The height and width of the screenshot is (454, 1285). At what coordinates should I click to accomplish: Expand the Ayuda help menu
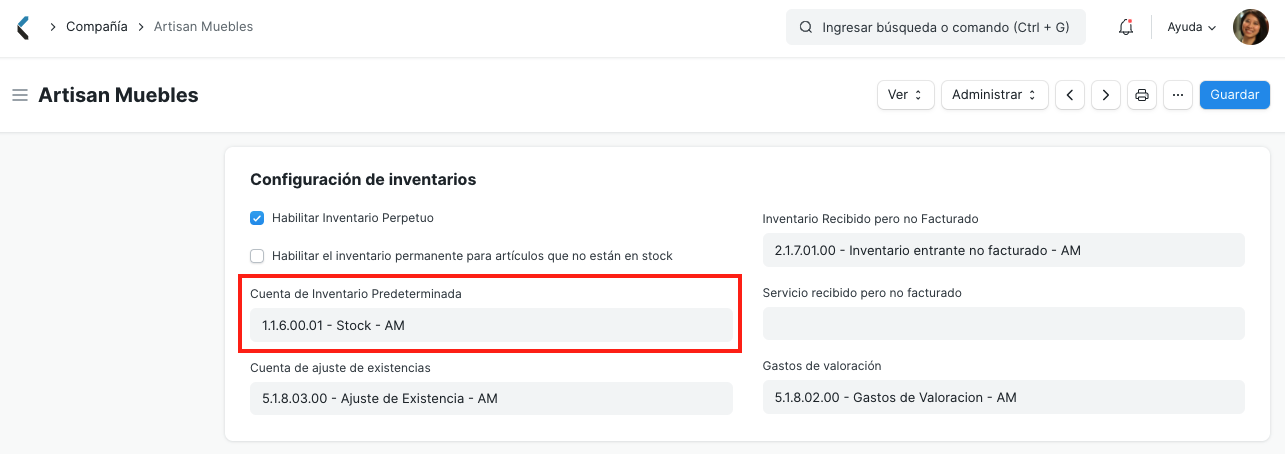click(1192, 27)
